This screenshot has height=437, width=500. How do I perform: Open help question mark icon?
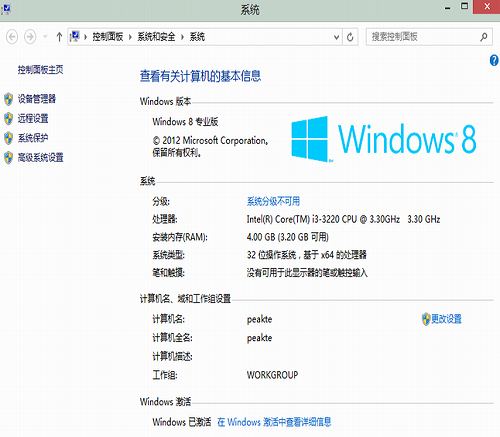(494, 60)
